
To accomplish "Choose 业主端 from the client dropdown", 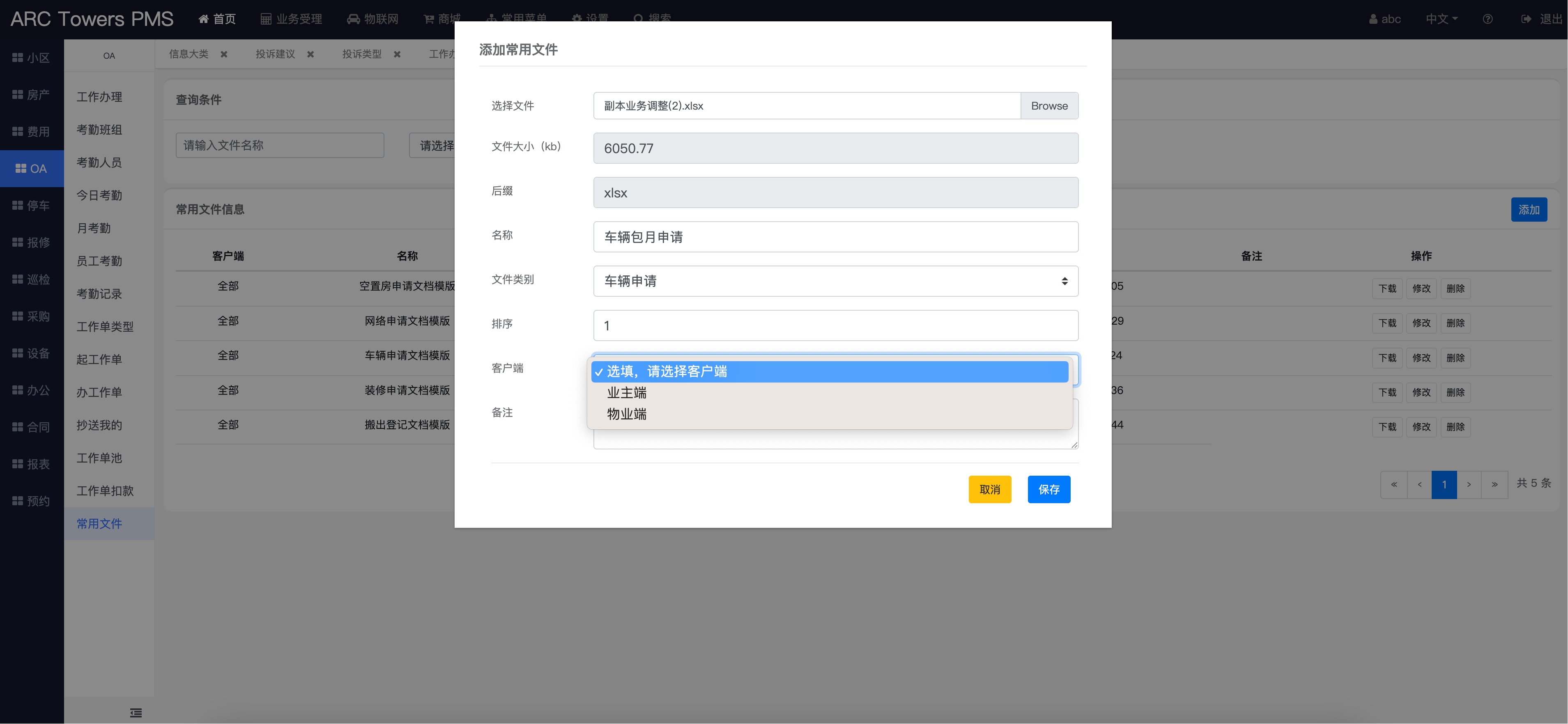I will pyautogui.click(x=626, y=392).
